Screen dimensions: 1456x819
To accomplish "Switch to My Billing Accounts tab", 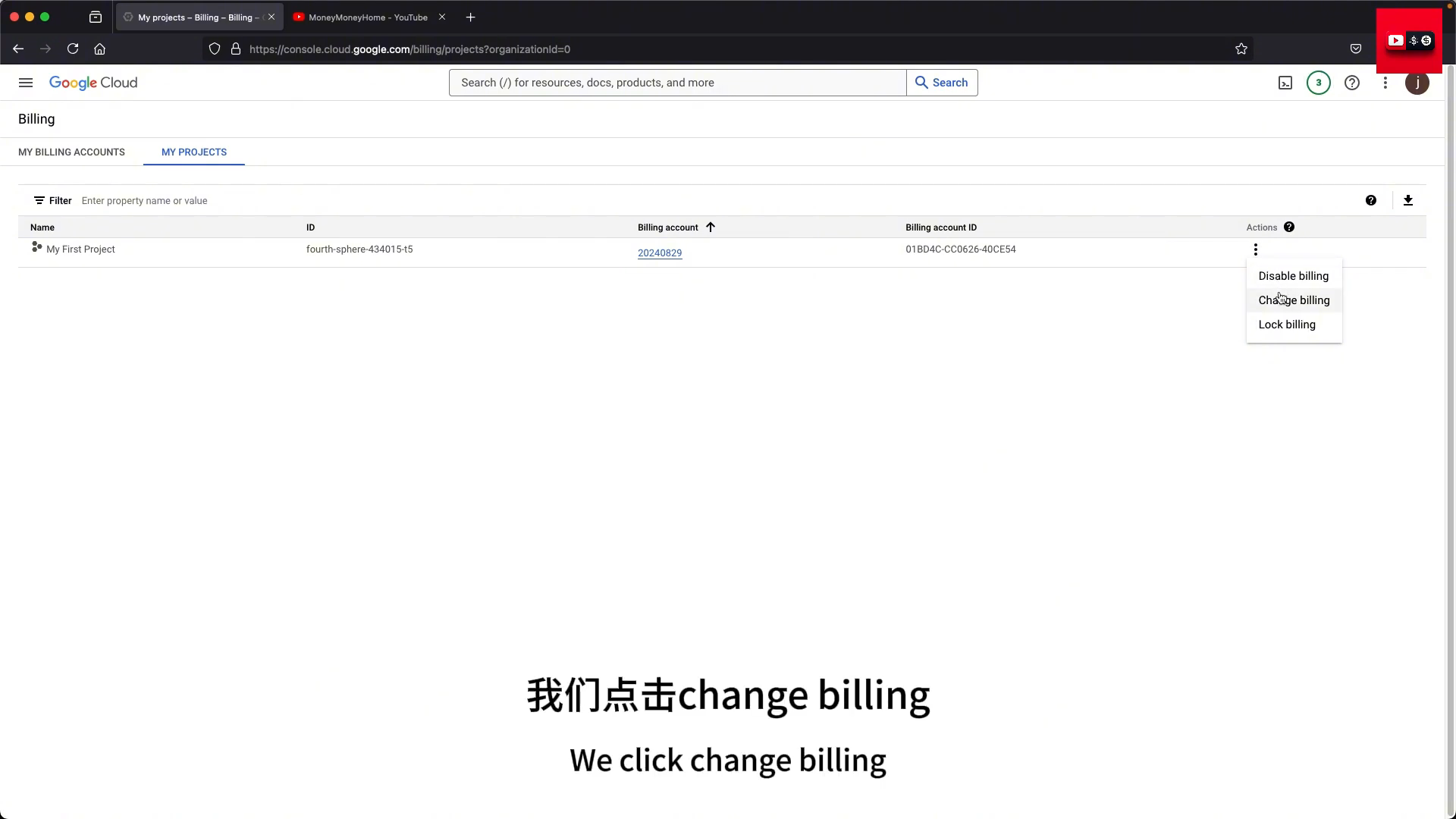I will [71, 152].
